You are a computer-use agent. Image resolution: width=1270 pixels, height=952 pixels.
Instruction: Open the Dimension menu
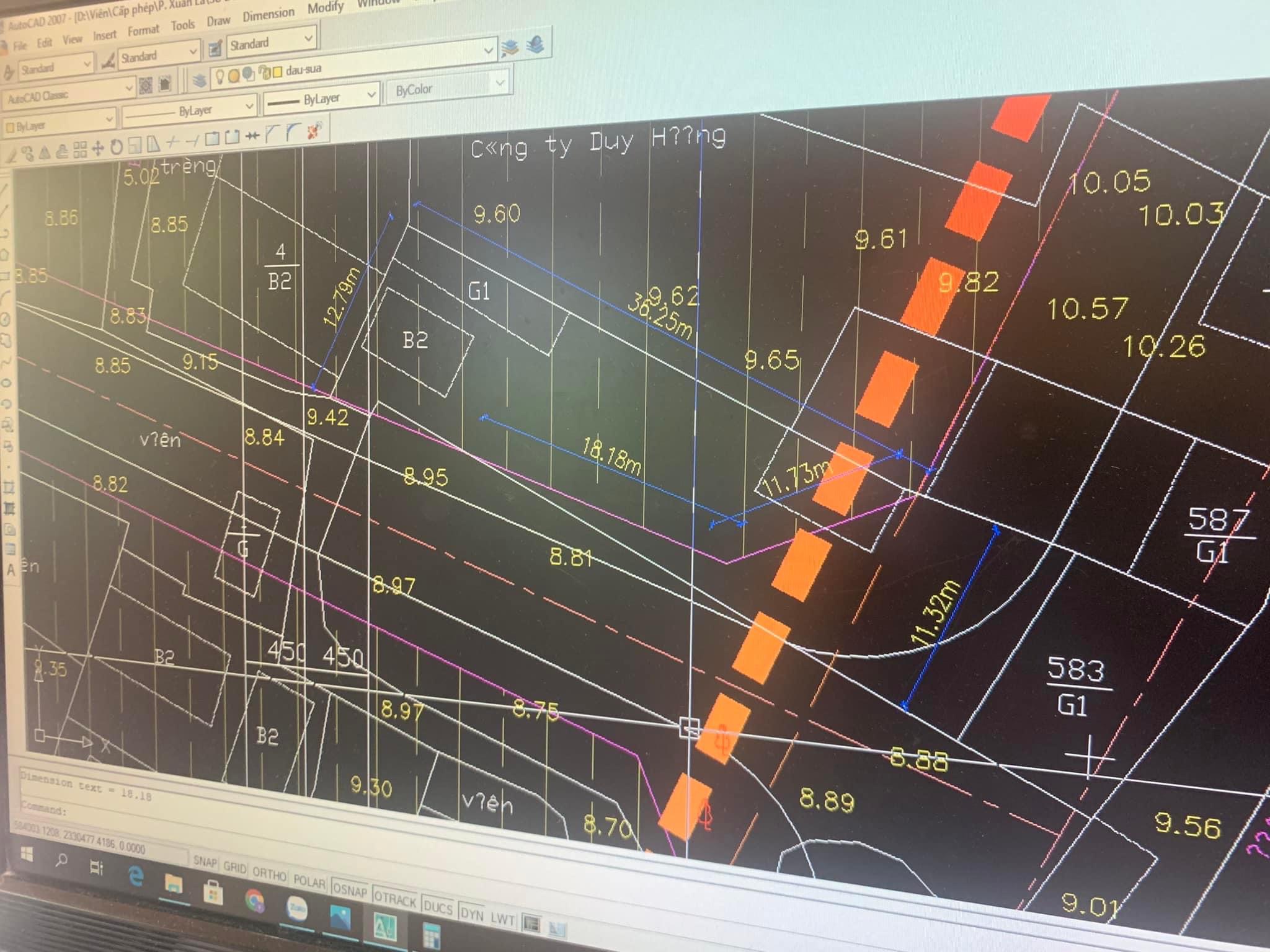click(x=268, y=14)
